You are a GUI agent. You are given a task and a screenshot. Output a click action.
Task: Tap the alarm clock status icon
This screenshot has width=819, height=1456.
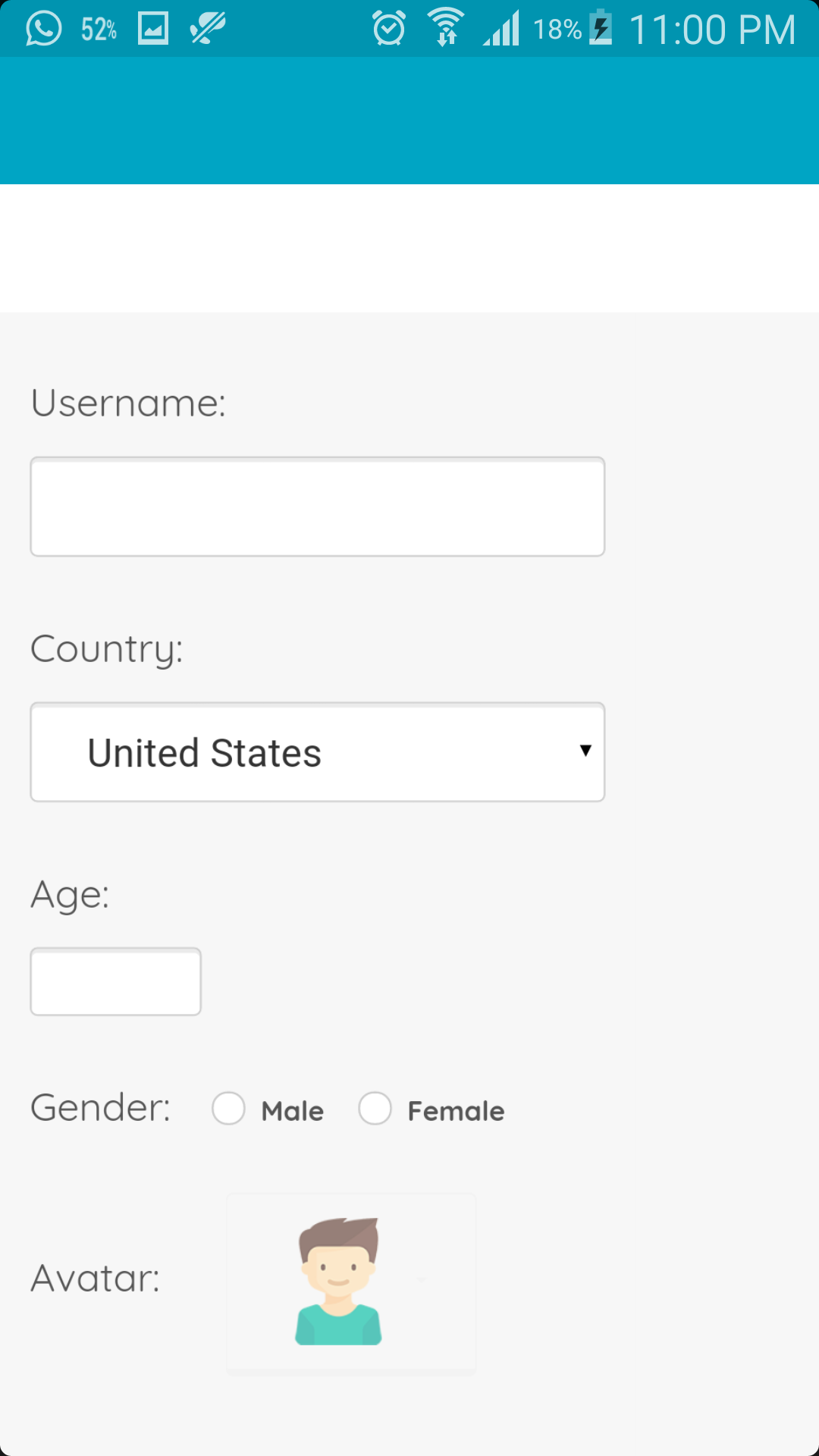(389, 29)
